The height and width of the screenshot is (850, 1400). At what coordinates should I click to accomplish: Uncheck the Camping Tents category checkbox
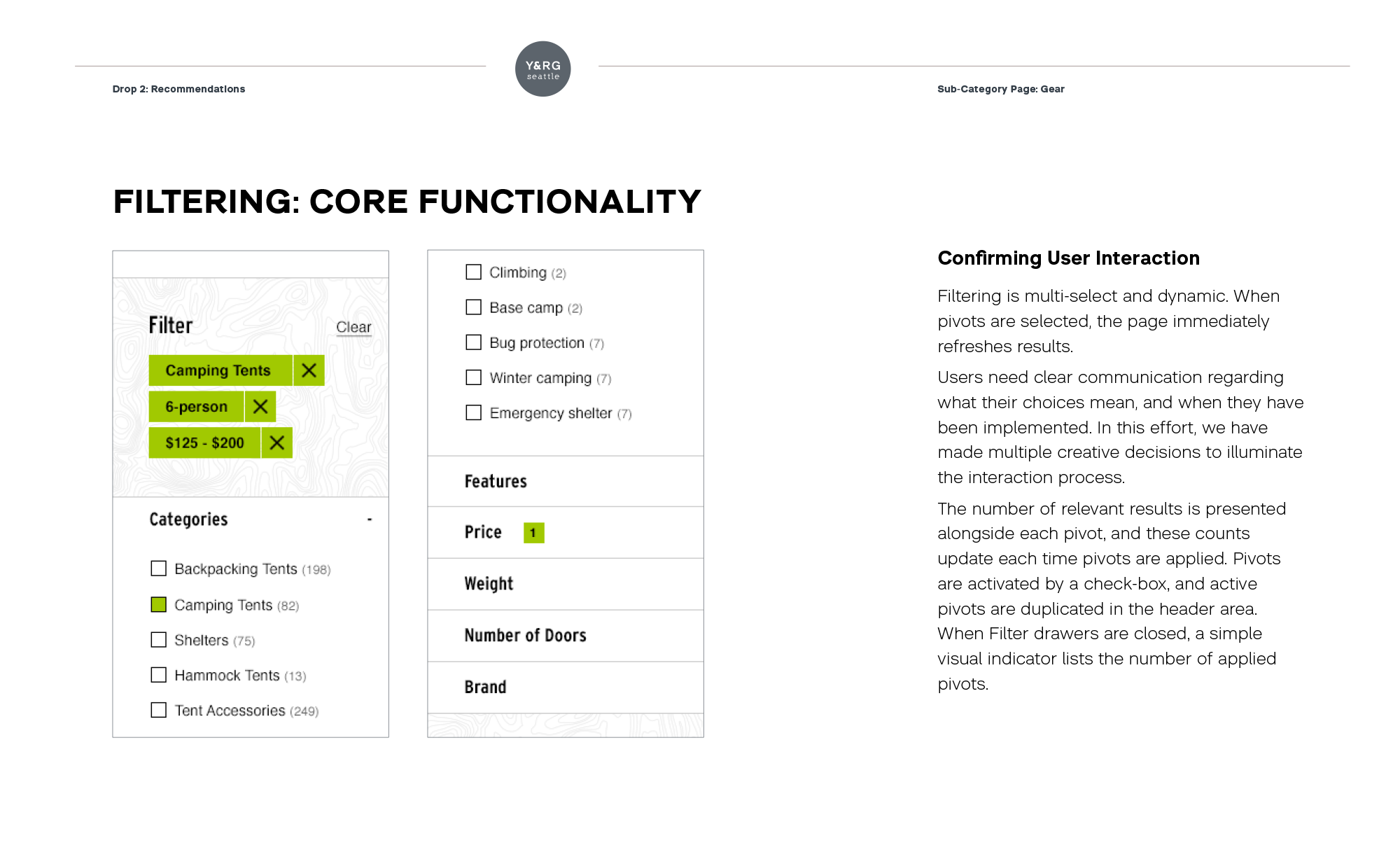coord(159,604)
